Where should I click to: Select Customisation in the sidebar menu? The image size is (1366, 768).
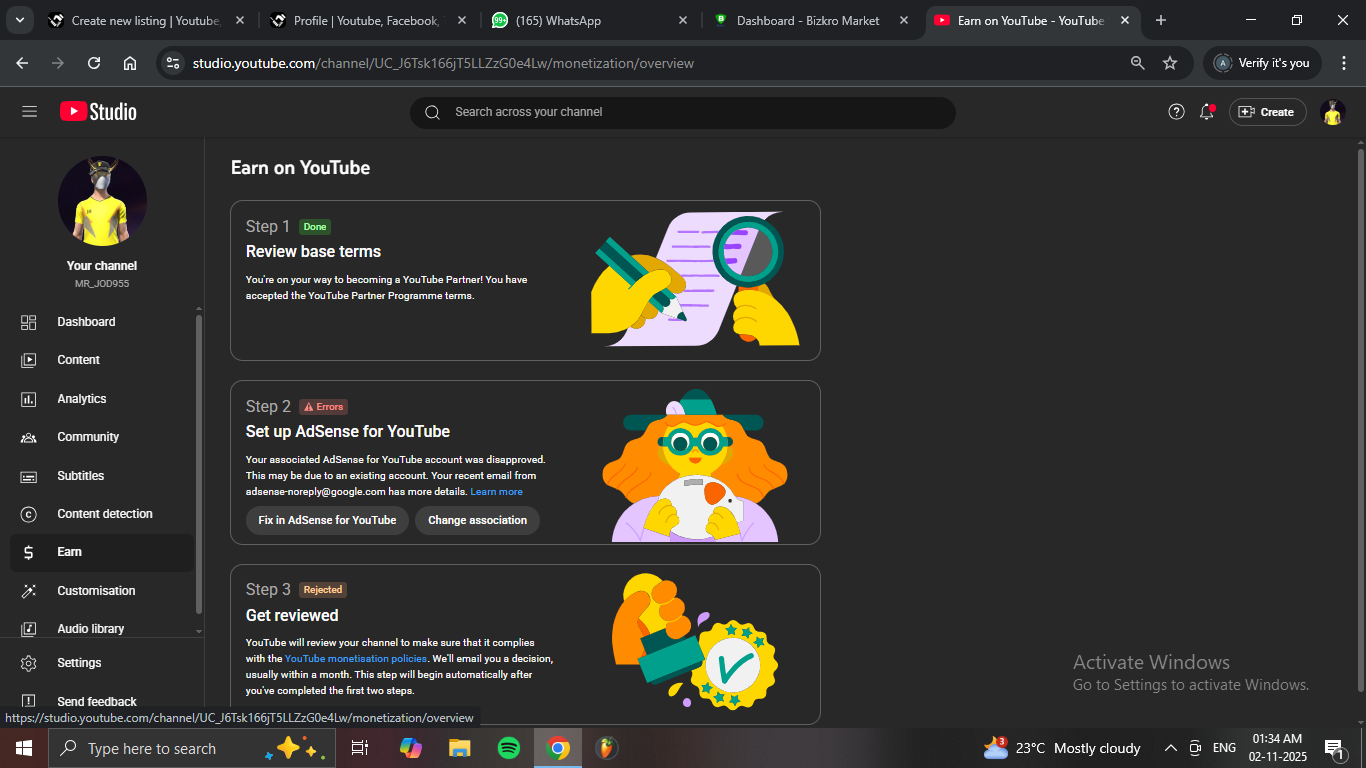96,591
